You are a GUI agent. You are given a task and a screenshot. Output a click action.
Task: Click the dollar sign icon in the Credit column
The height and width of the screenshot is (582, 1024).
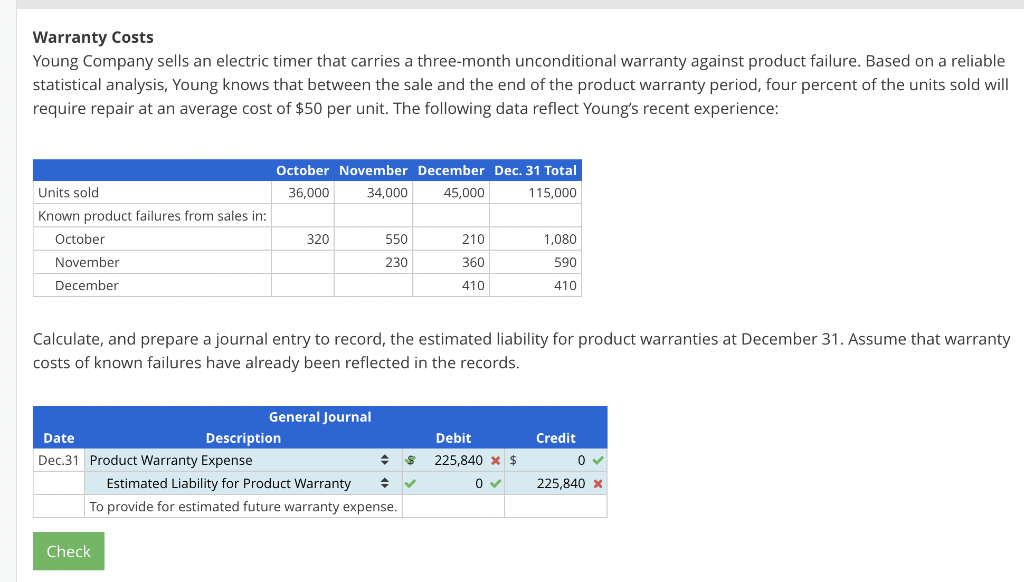(x=511, y=460)
